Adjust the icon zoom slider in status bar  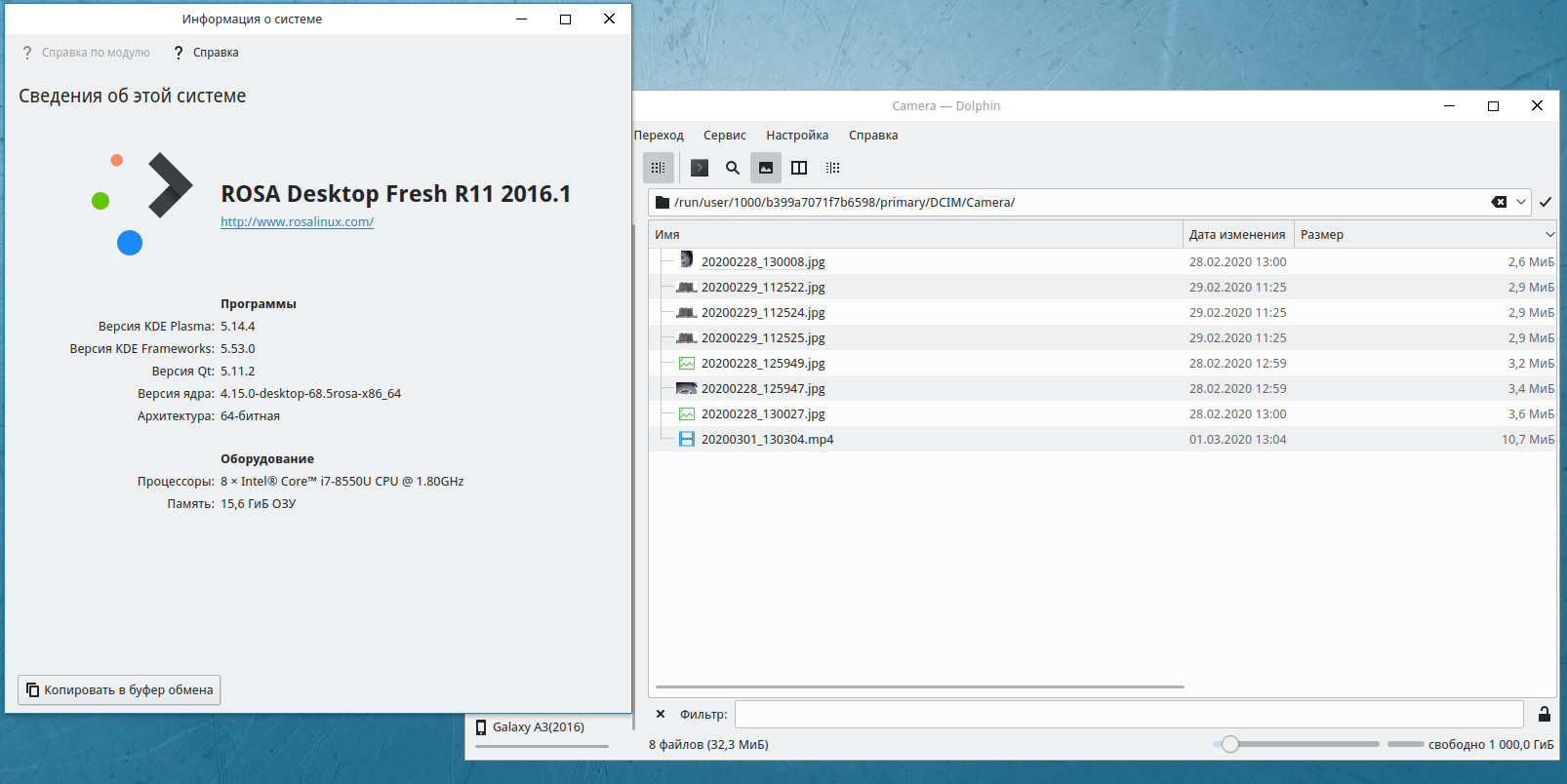[x=1230, y=745]
